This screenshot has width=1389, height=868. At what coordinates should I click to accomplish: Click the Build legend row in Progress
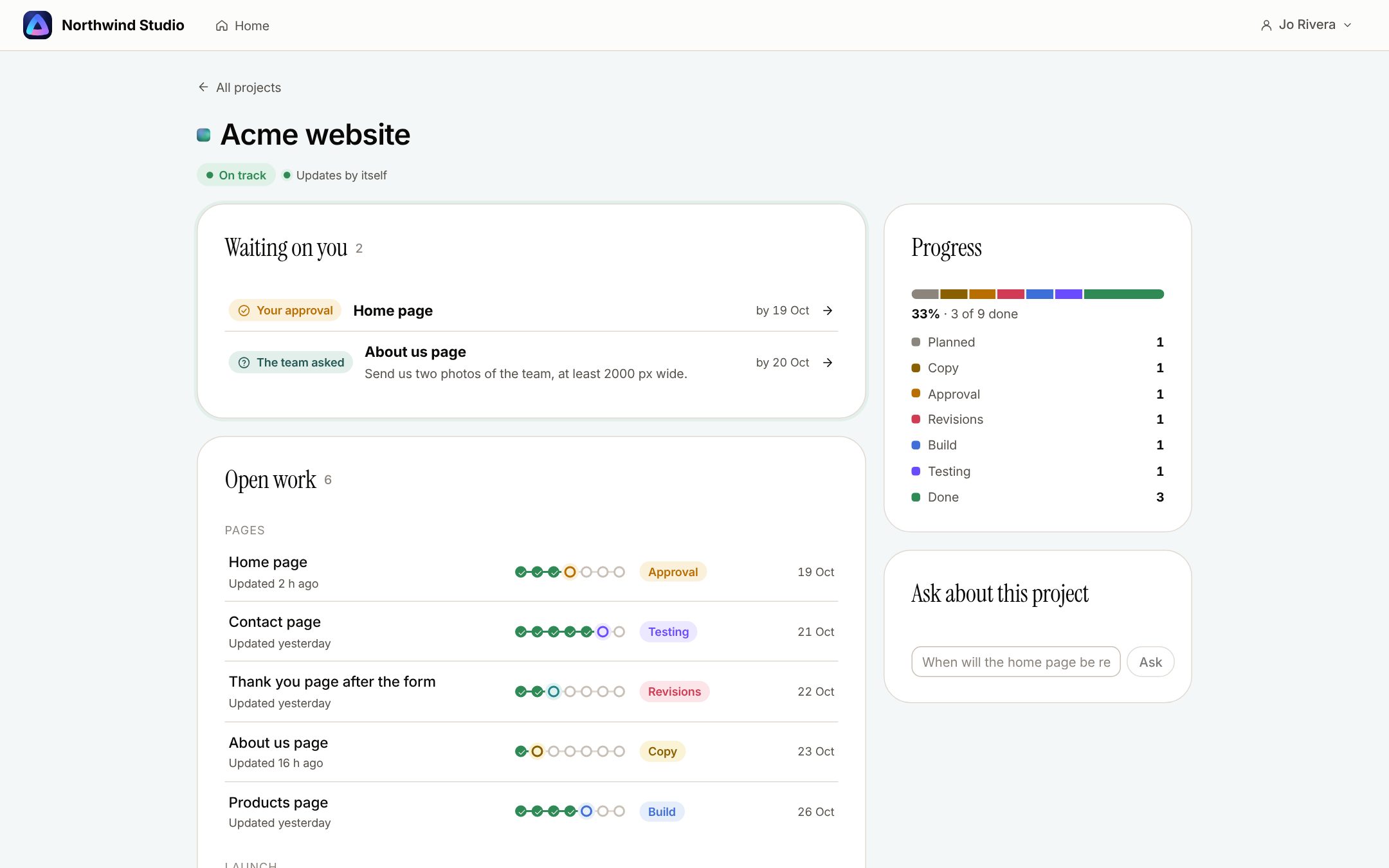point(1038,445)
